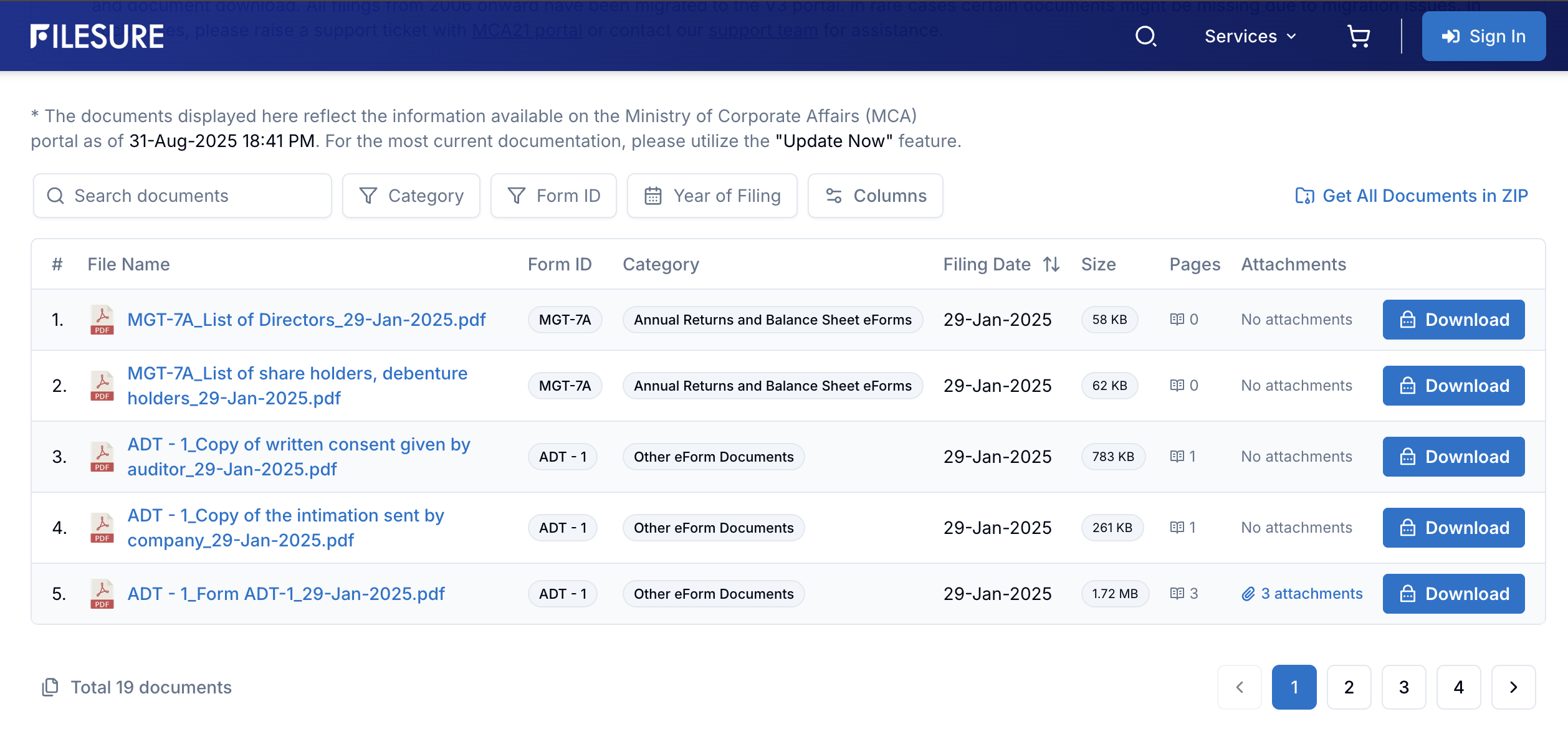
Task: Click Get All Documents in ZIP link
Action: pyautogui.click(x=1411, y=196)
